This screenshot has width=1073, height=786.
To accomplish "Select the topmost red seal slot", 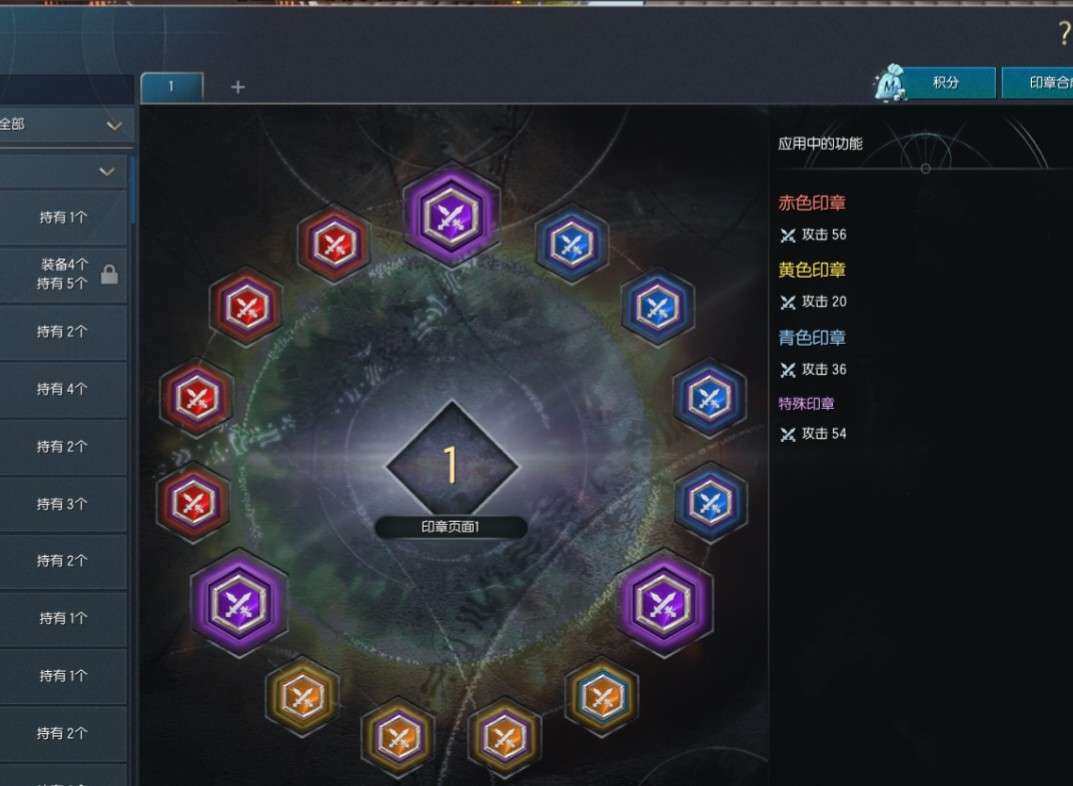I will click(334, 244).
